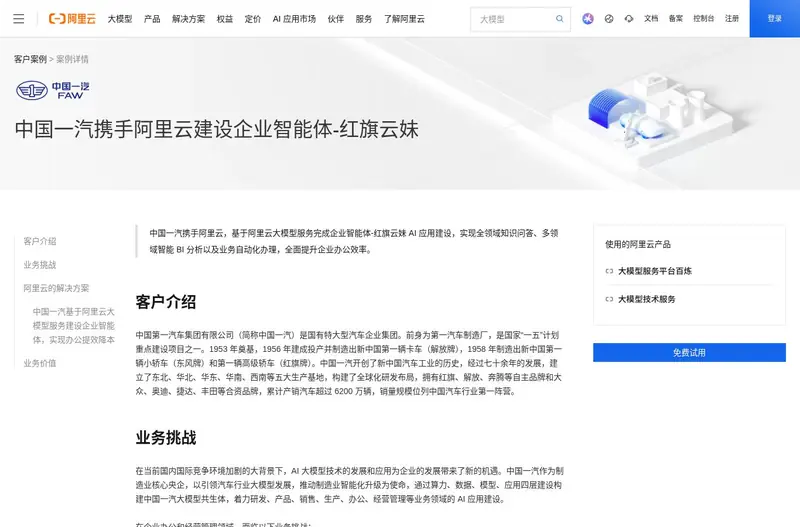Screen dimensions: 800x527
Task: Open the 权益 menu item
Action: [224, 19]
